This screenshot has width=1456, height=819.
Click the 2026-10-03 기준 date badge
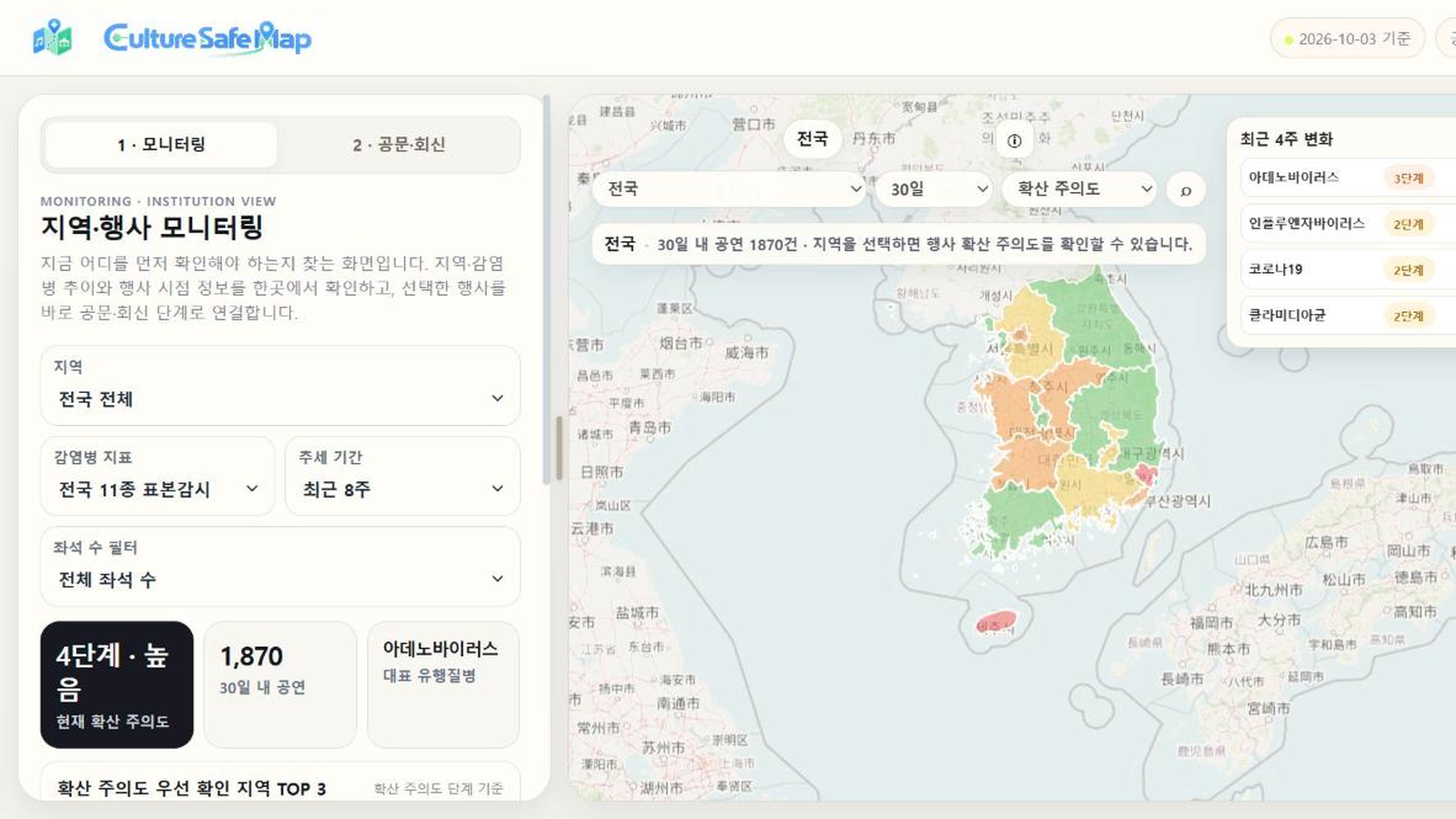pos(1348,39)
